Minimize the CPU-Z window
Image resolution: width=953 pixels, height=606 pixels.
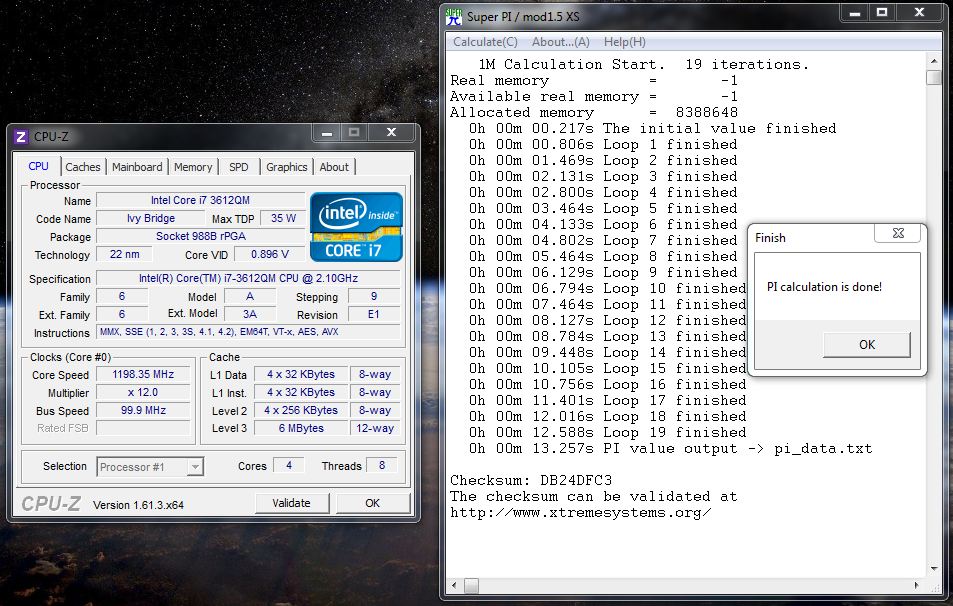click(x=327, y=133)
